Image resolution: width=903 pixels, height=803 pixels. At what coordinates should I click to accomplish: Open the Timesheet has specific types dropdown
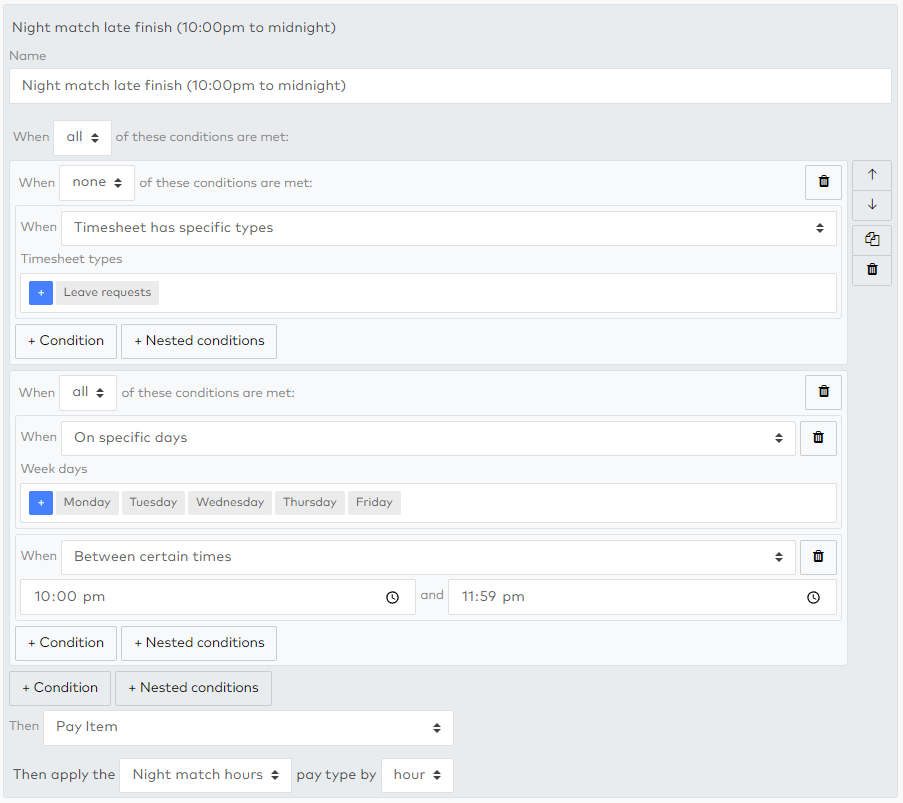click(x=449, y=228)
